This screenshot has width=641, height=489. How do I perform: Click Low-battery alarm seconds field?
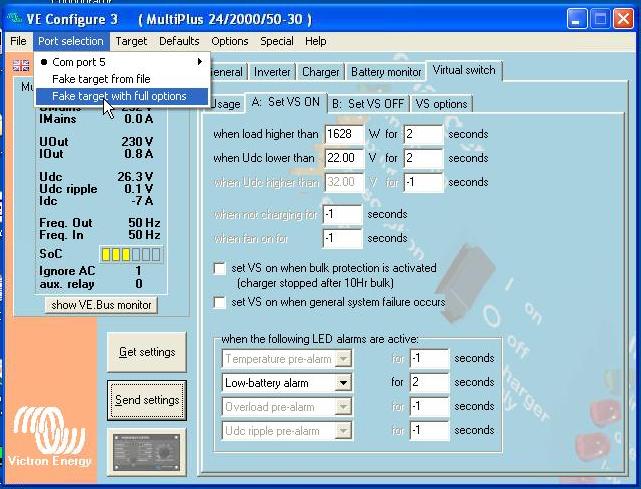429,382
